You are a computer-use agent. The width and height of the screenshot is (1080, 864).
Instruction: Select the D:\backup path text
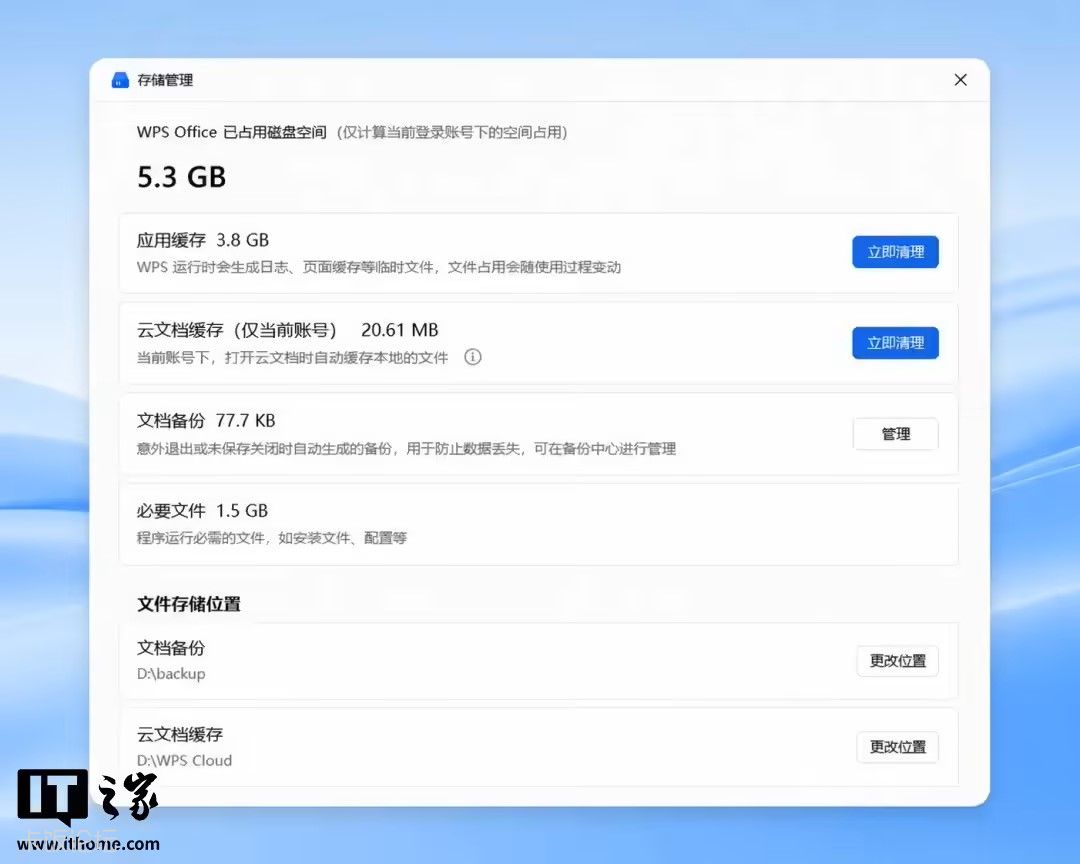[171, 674]
